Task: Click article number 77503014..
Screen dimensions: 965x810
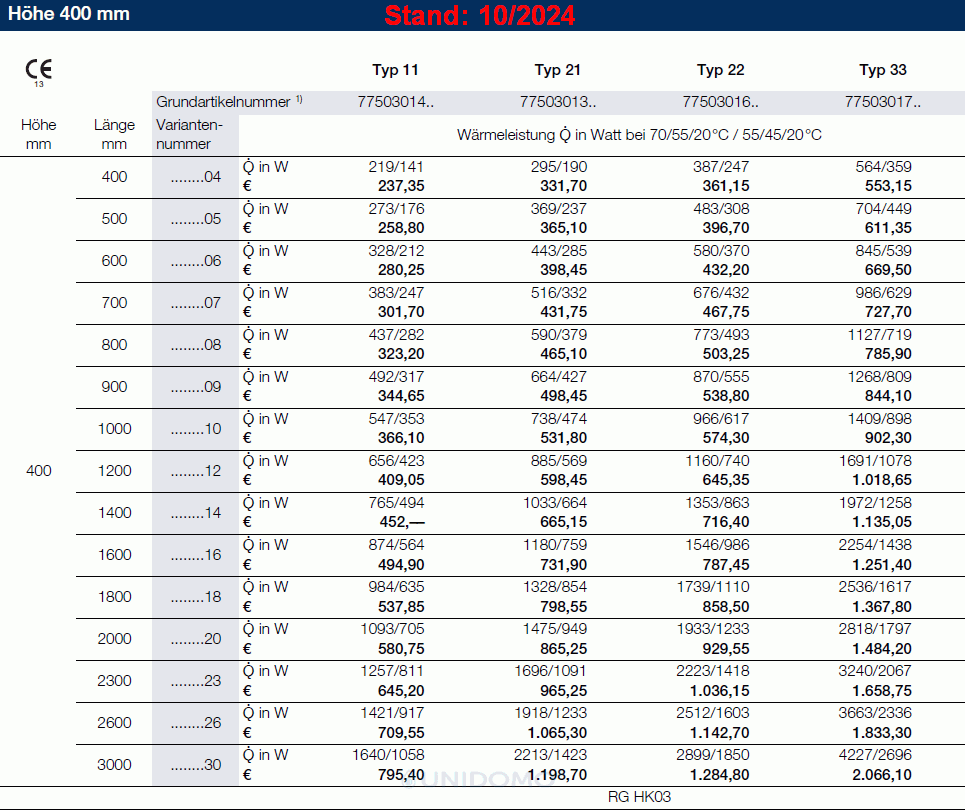Action: [395, 102]
